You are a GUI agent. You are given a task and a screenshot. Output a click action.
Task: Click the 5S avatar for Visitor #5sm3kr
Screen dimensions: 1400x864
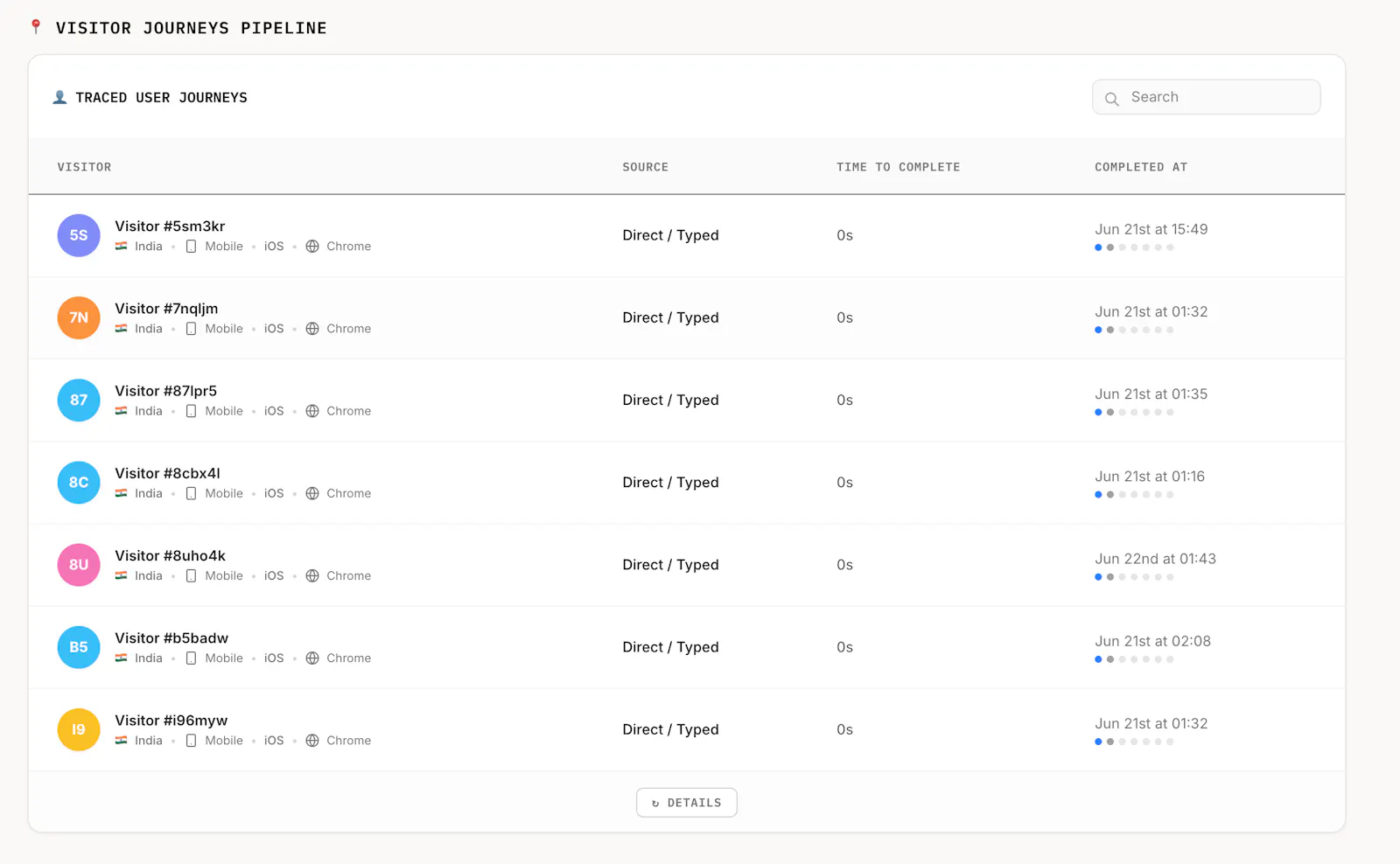(x=79, y=235)
